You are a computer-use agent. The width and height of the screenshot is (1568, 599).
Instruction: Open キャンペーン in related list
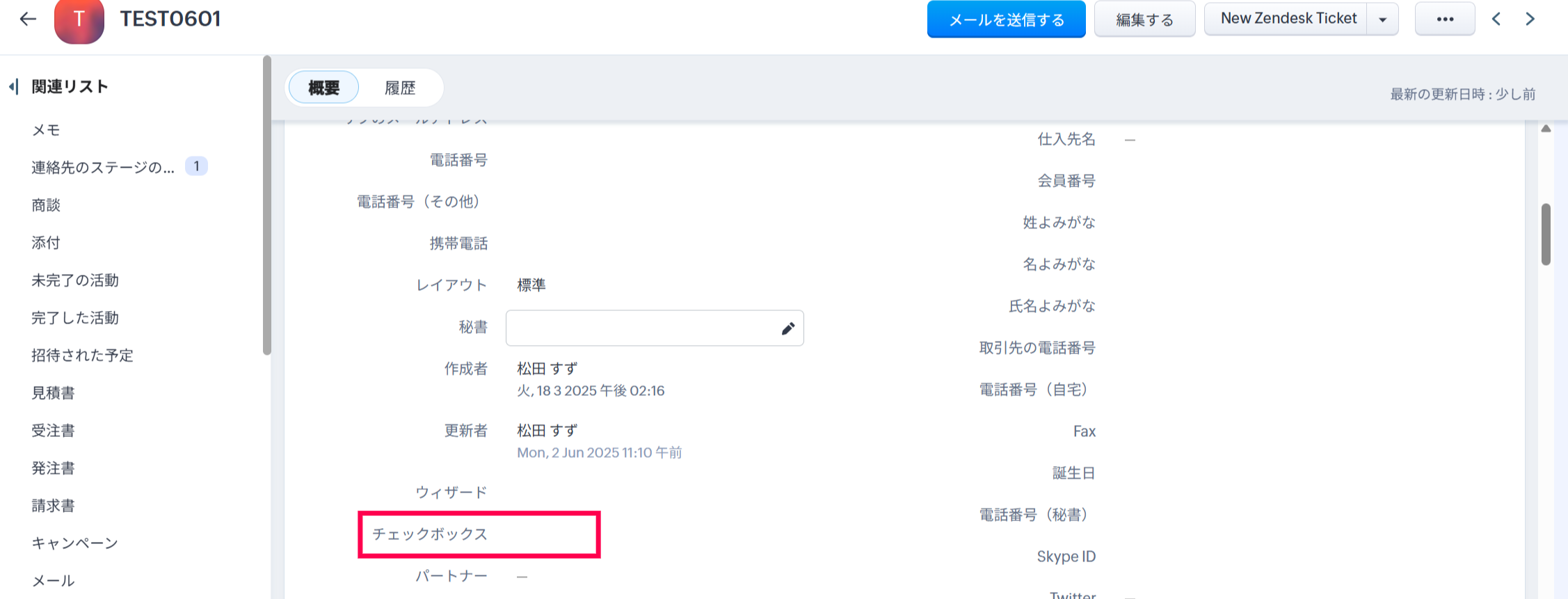coord(74,543)
